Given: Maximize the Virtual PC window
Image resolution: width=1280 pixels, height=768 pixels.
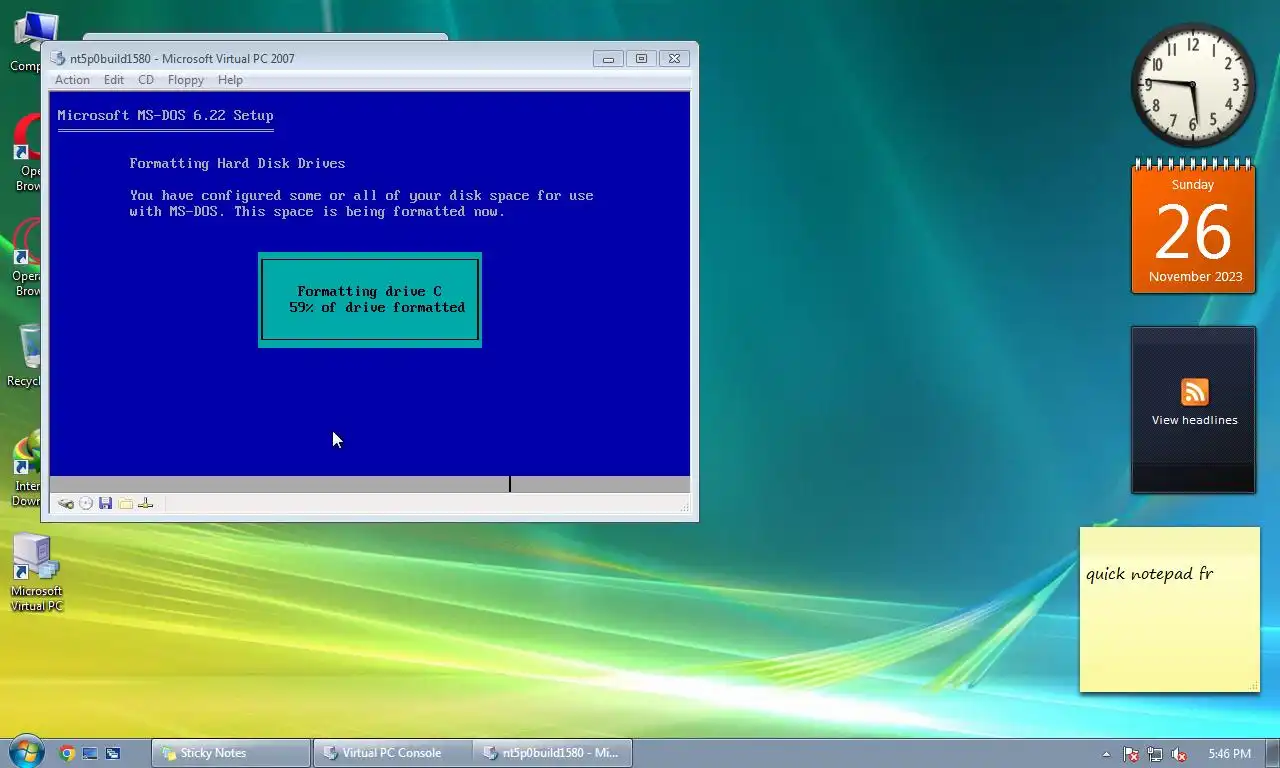Looking at the screenshot, I should tap(641, 59).
